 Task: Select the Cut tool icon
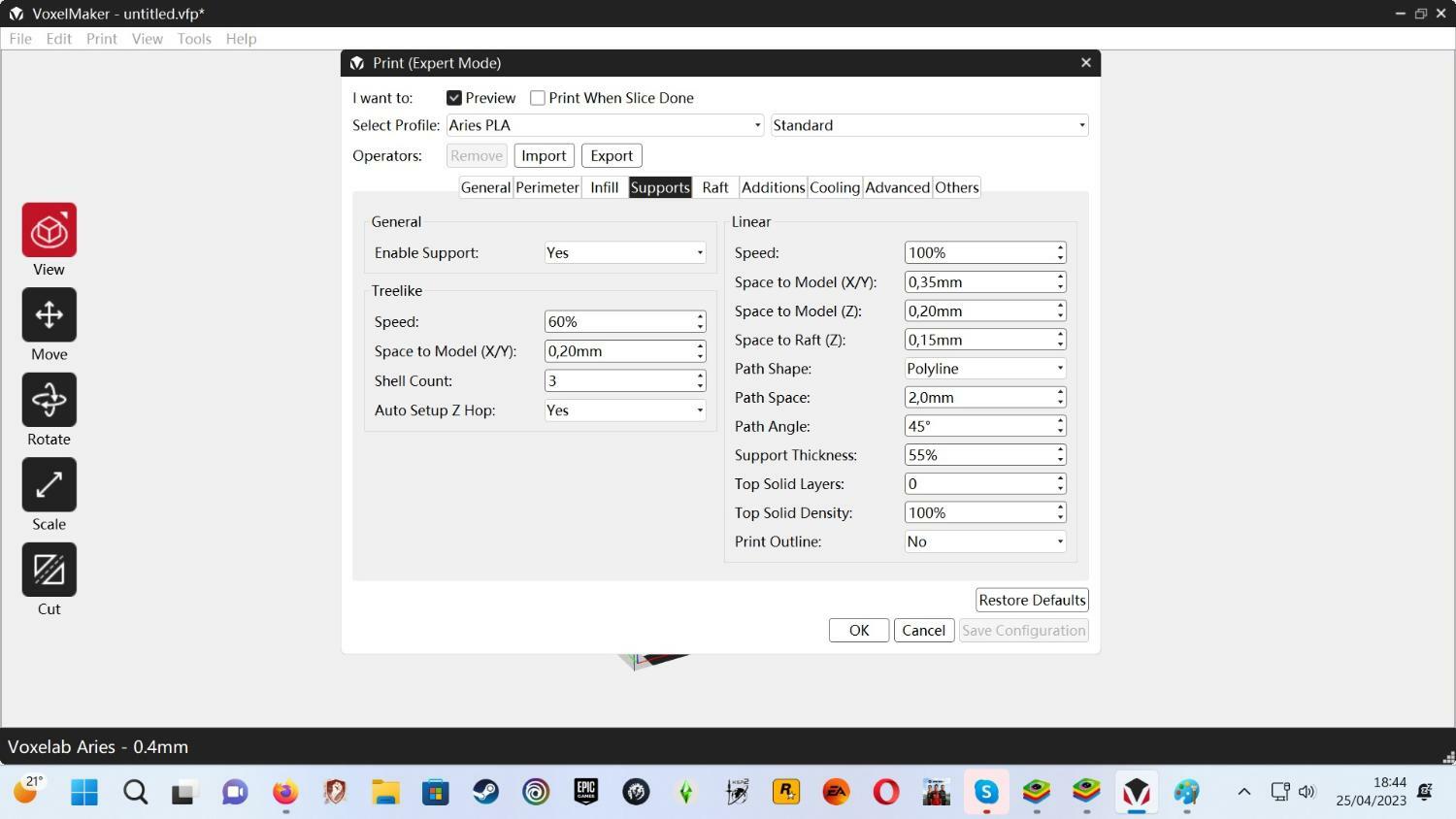coord(50,570)
